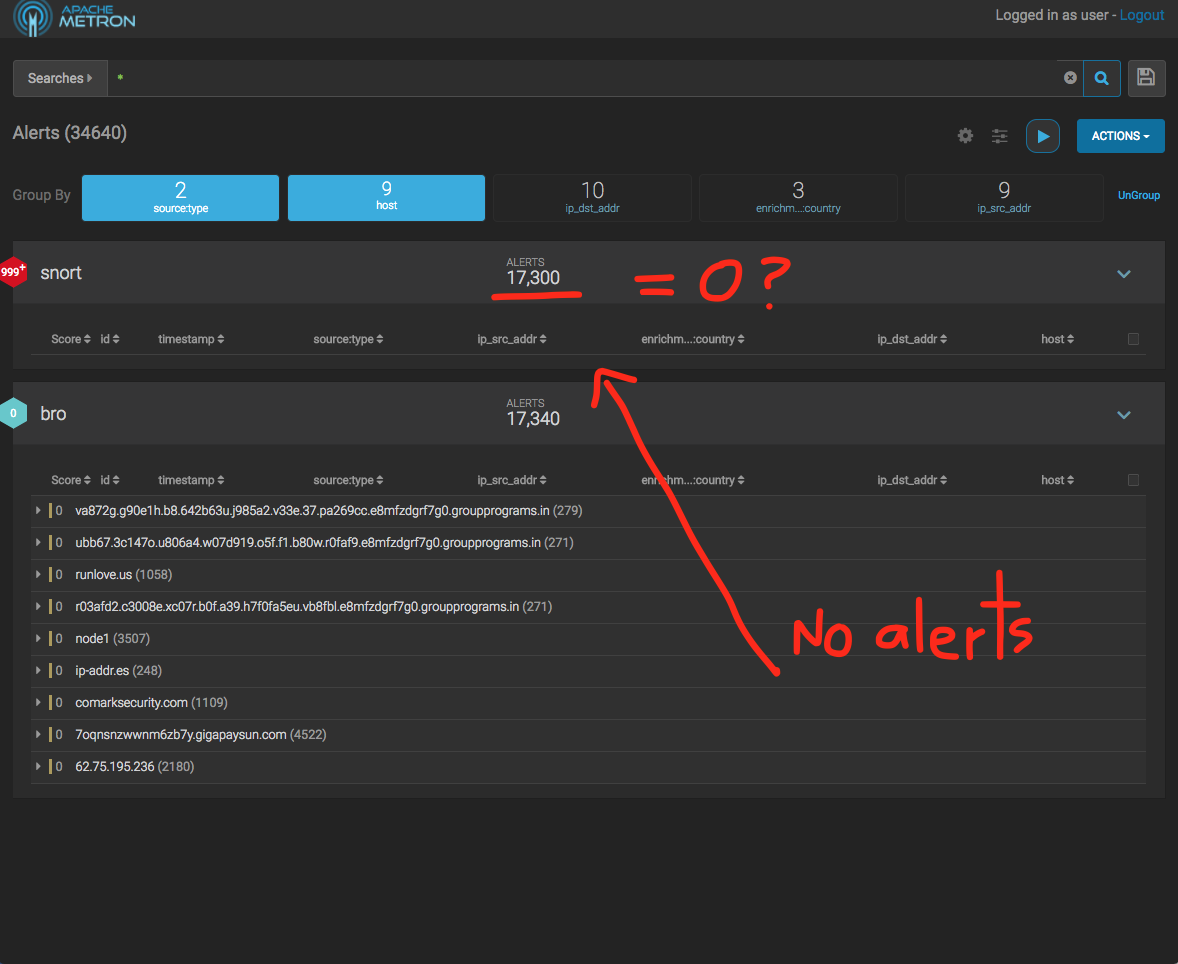Expand the 62.75.195.236 (2180) row

(x=38, y=766)
